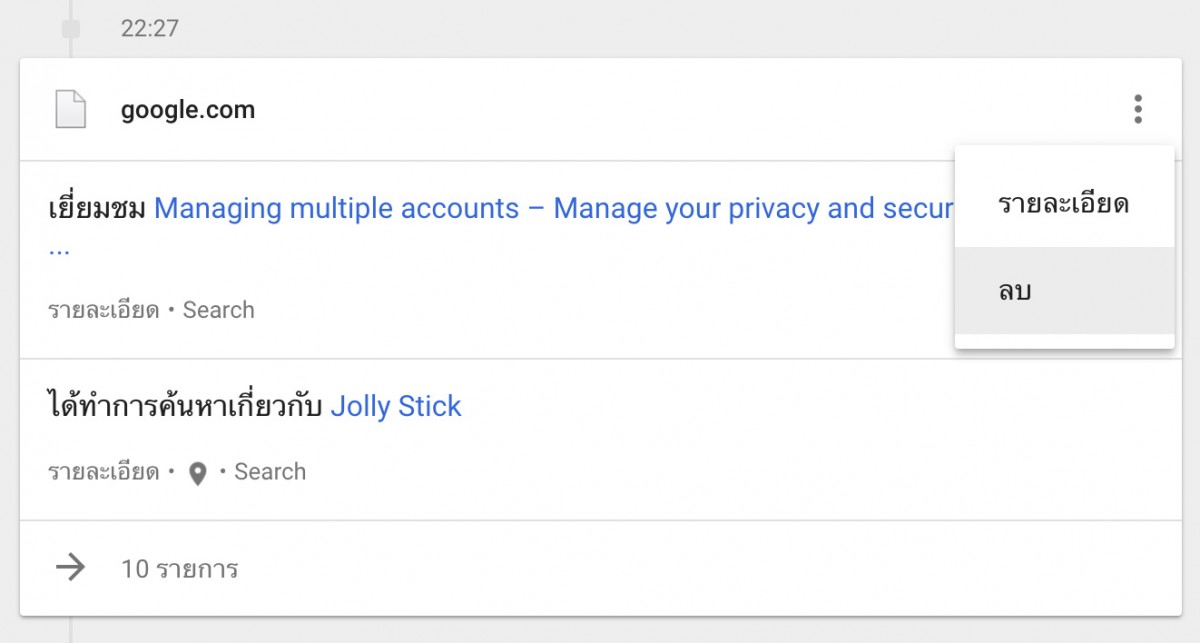The image size is (1200, 643).
Task: Click the vertical timeline line below the card
Action: click(x=70, y=629)
